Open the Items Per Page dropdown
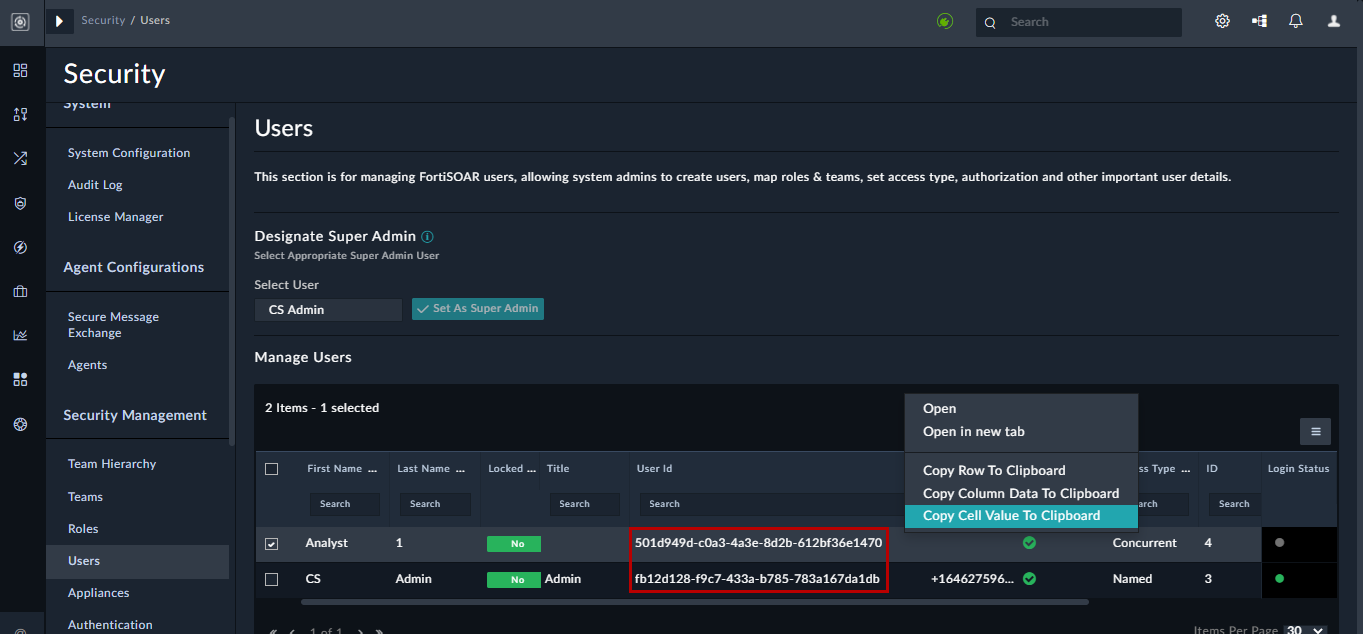1363x634 pixels. (x=1305, y=630)
